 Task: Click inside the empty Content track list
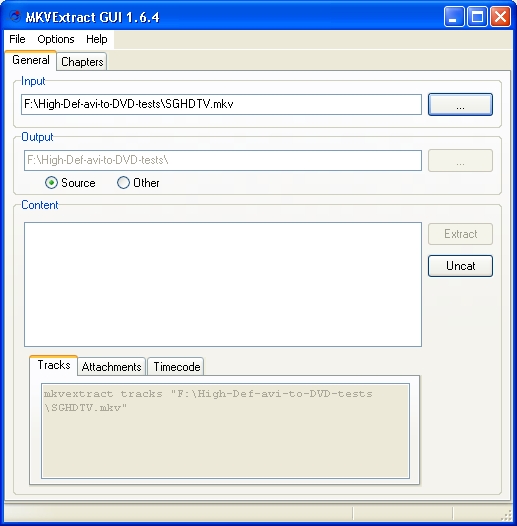pos(223,284)
